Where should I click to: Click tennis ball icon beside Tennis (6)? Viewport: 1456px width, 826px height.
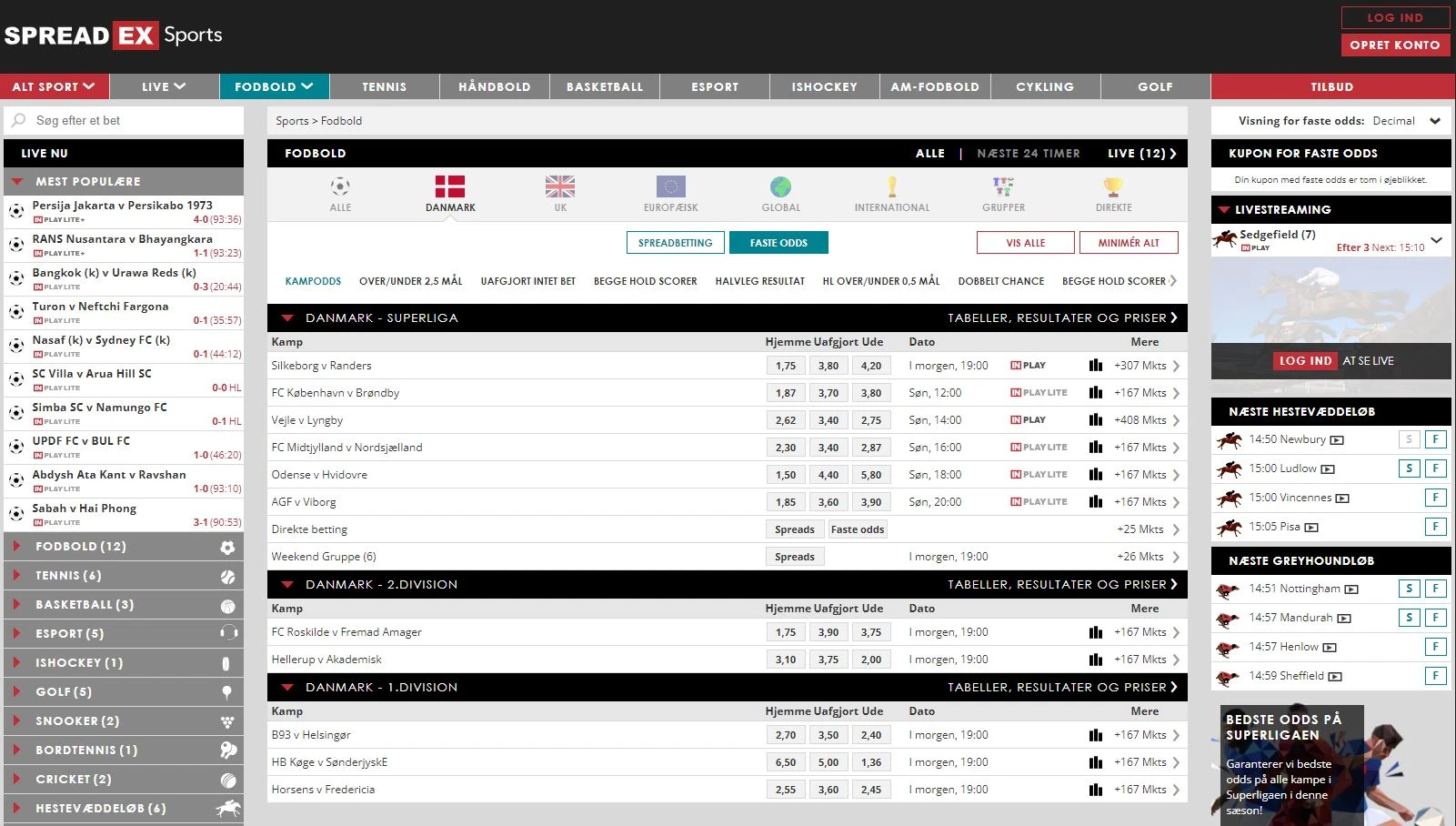point(227,577)
